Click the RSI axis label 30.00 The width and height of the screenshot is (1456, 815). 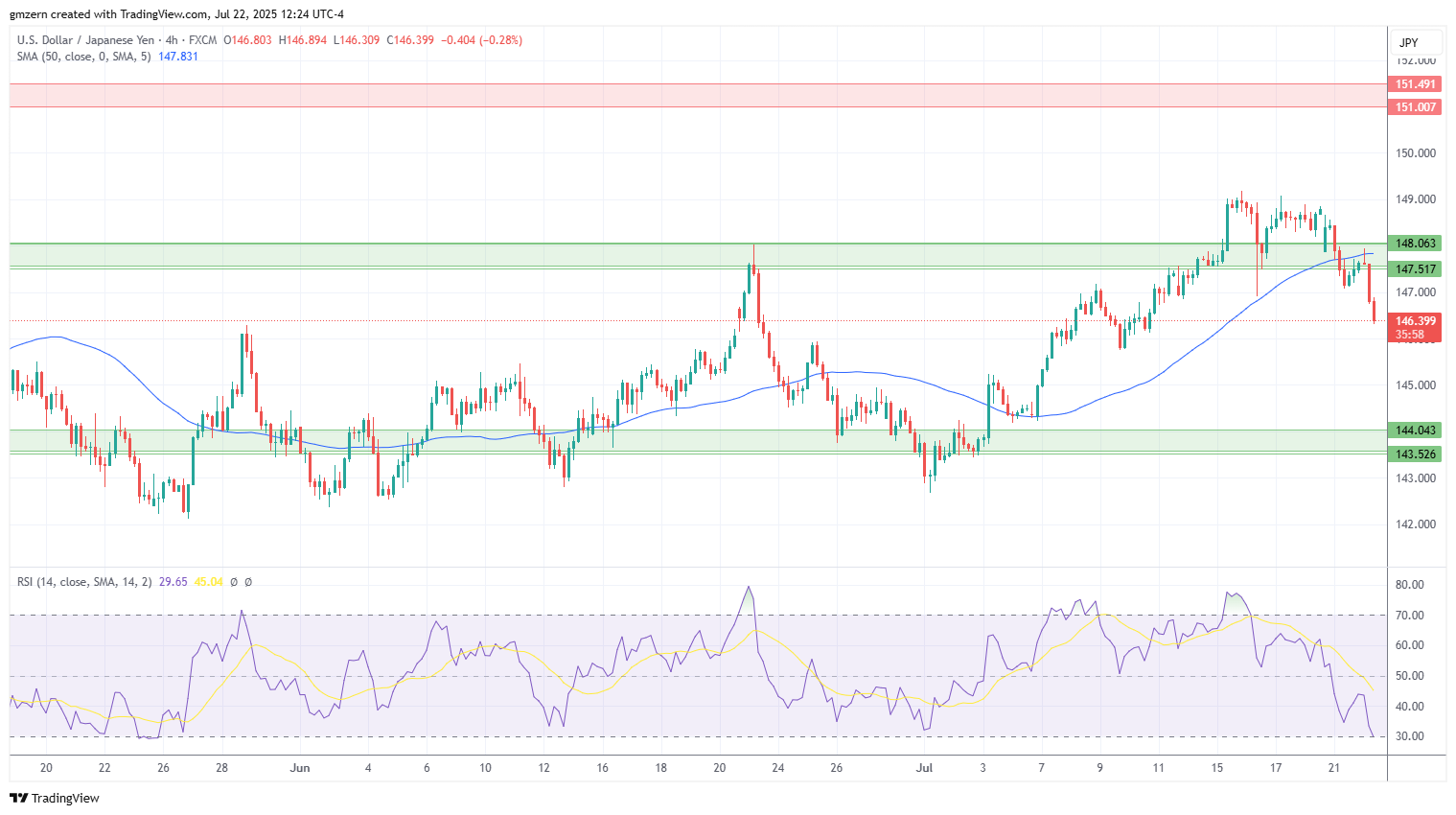tap(1409, 736)
